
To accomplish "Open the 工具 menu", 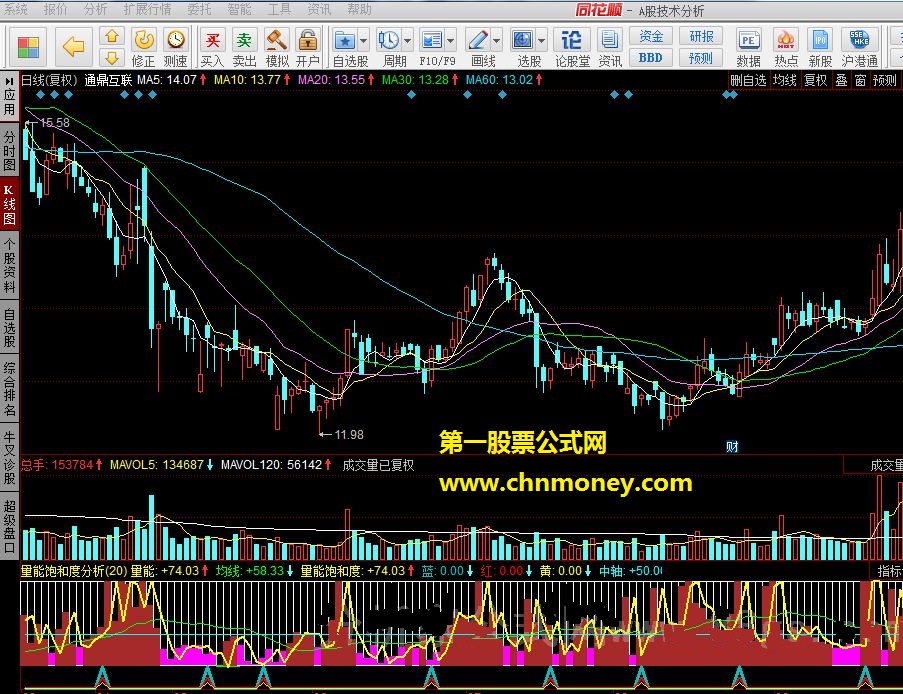I will pos(279,9).
